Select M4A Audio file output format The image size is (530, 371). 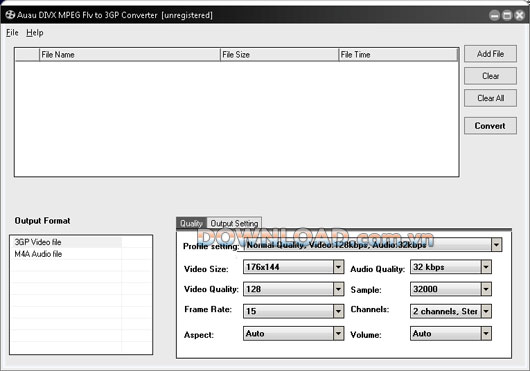(67, 254)
